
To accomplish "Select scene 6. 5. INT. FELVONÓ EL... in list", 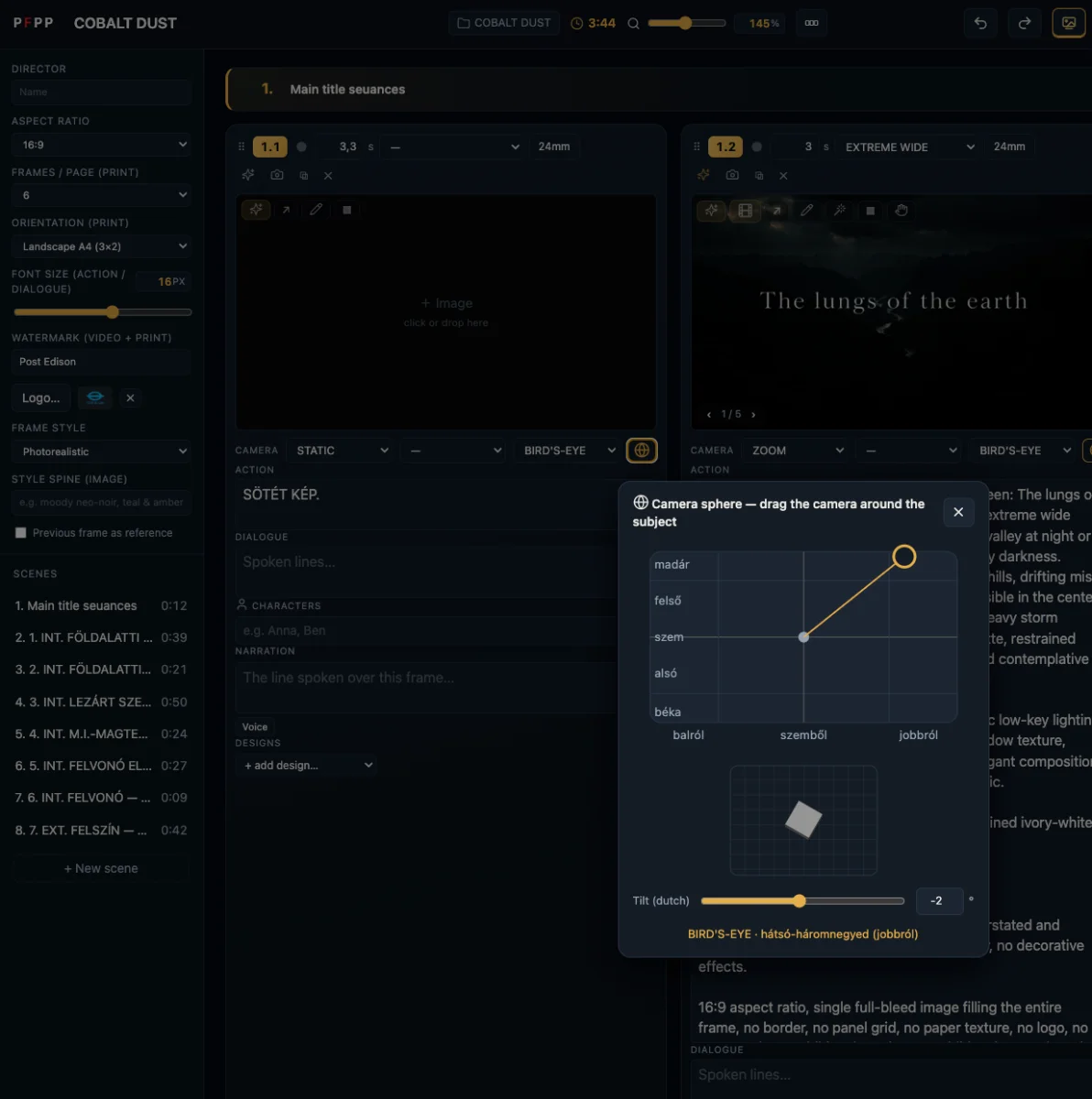I will [x=101, y=766].
